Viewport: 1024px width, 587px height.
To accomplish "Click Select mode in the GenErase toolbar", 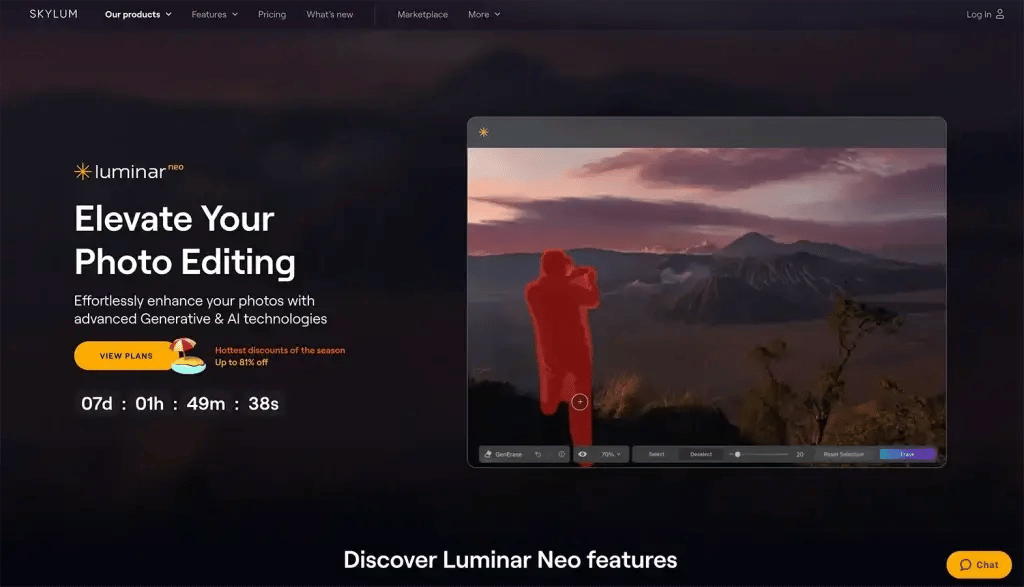I will coord(656,454).
